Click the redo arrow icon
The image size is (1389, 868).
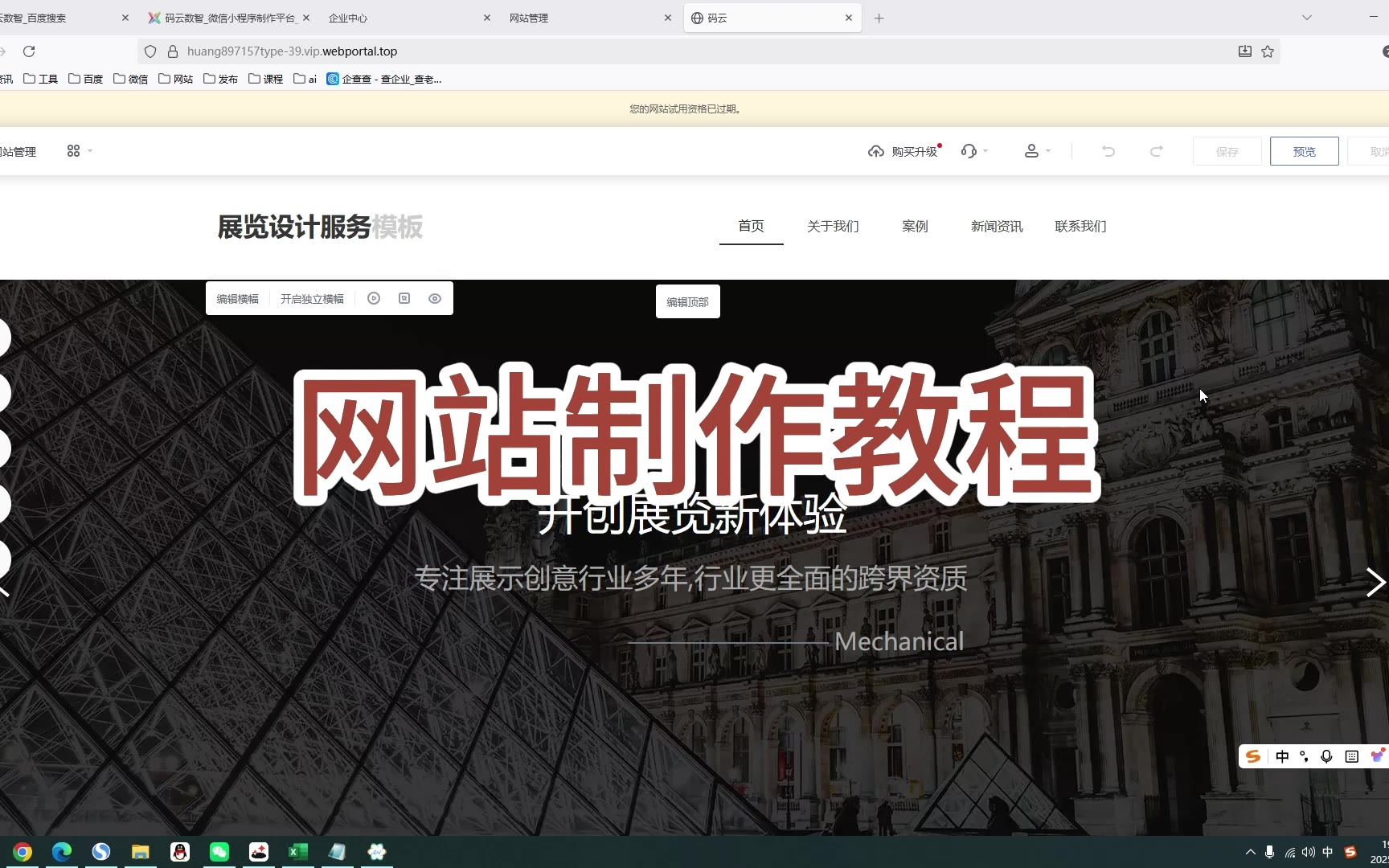click(x=1156, y=151)
